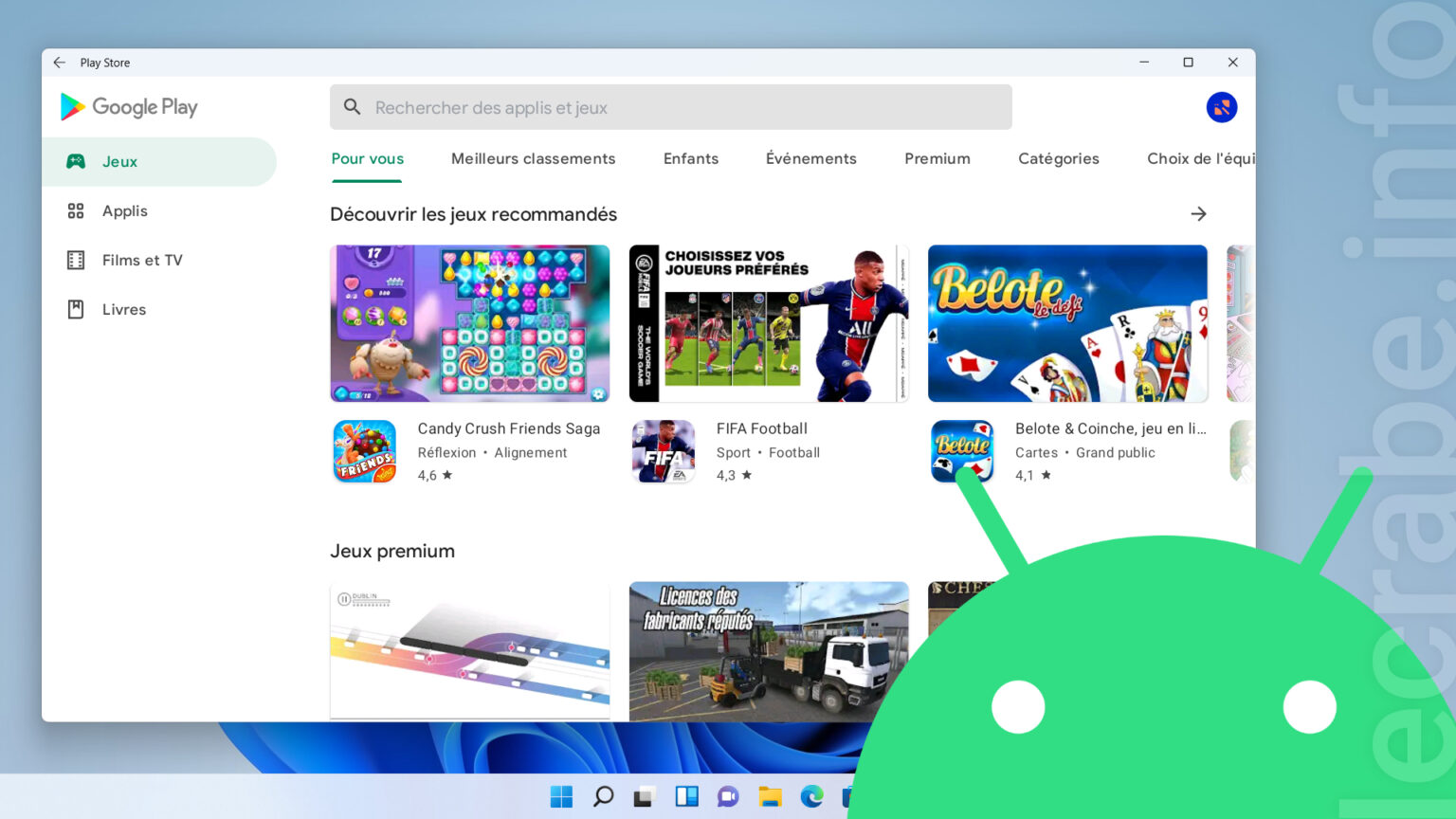This screenshot has height=819, width=1456.
Task: Open the profile avatar in top right
Action: [x=1222, y=107]
